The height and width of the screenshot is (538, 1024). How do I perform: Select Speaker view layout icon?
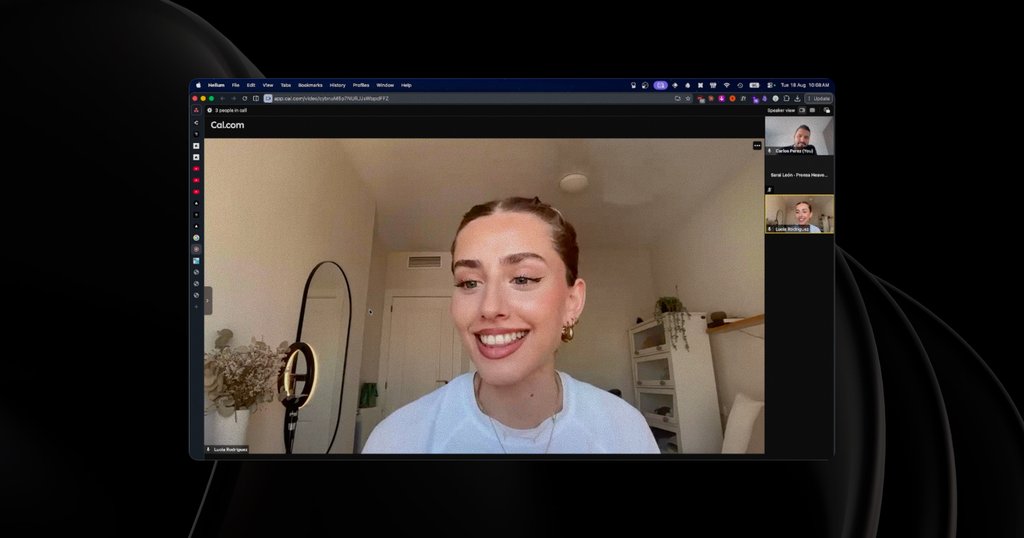(x=802, y=110)
